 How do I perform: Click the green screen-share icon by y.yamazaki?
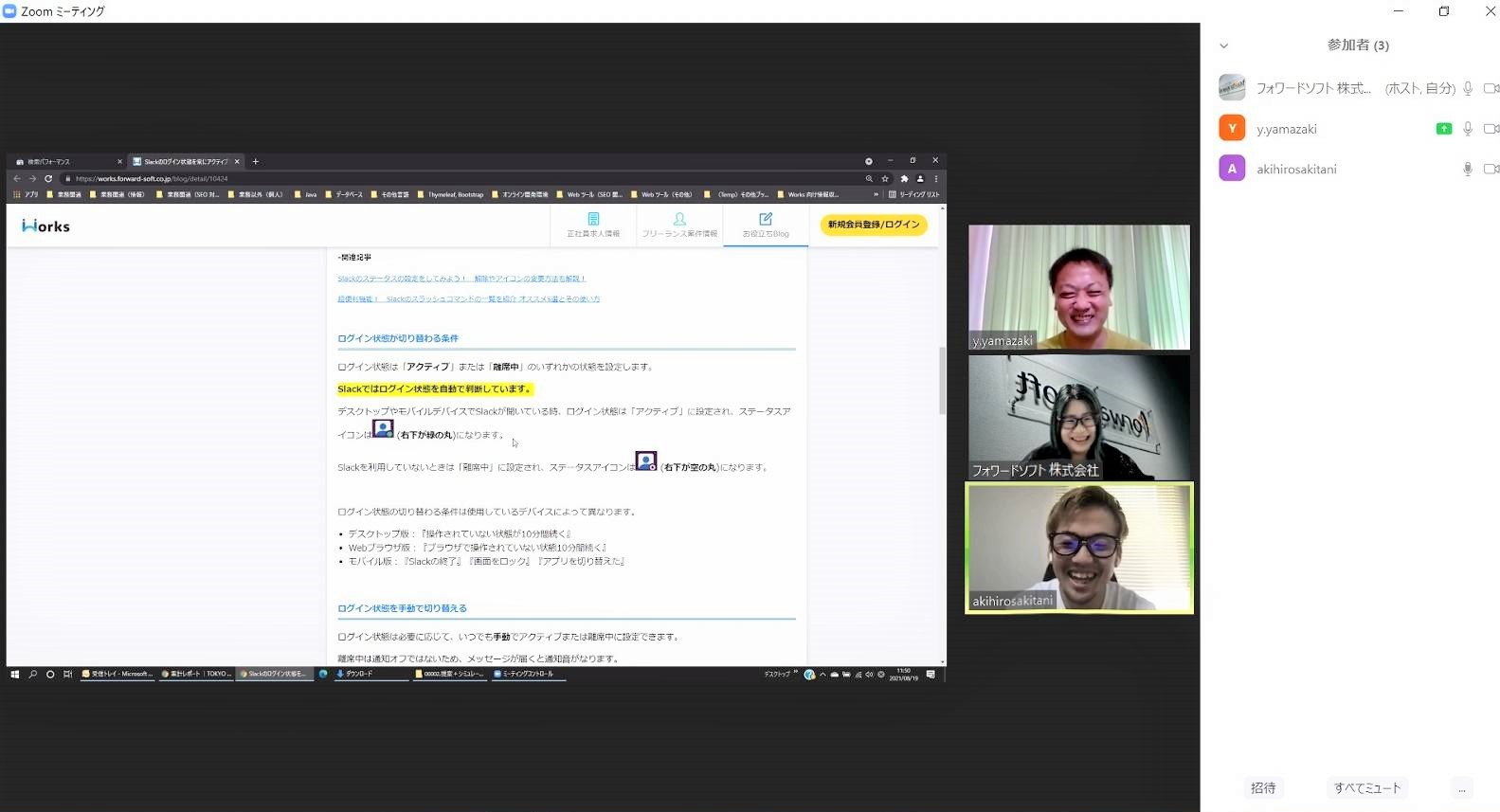point(1444,129)
